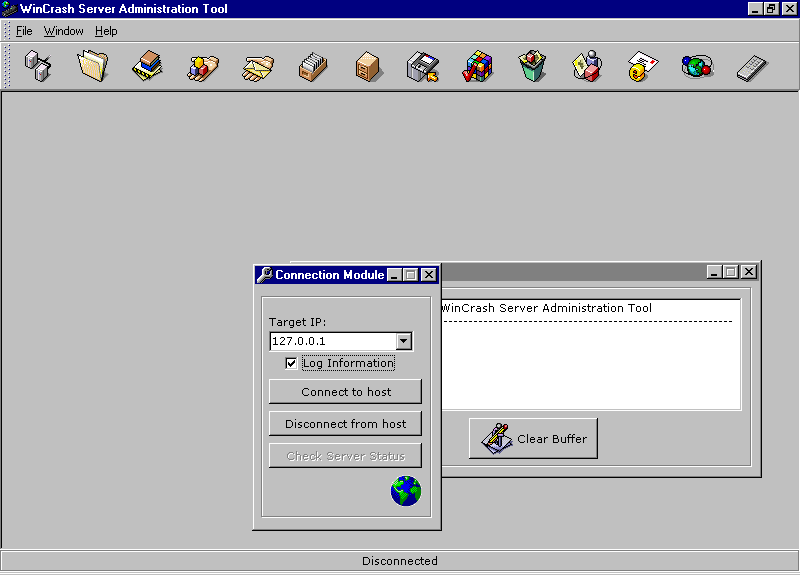Click inside the Target IP field

tap(331, 341)
